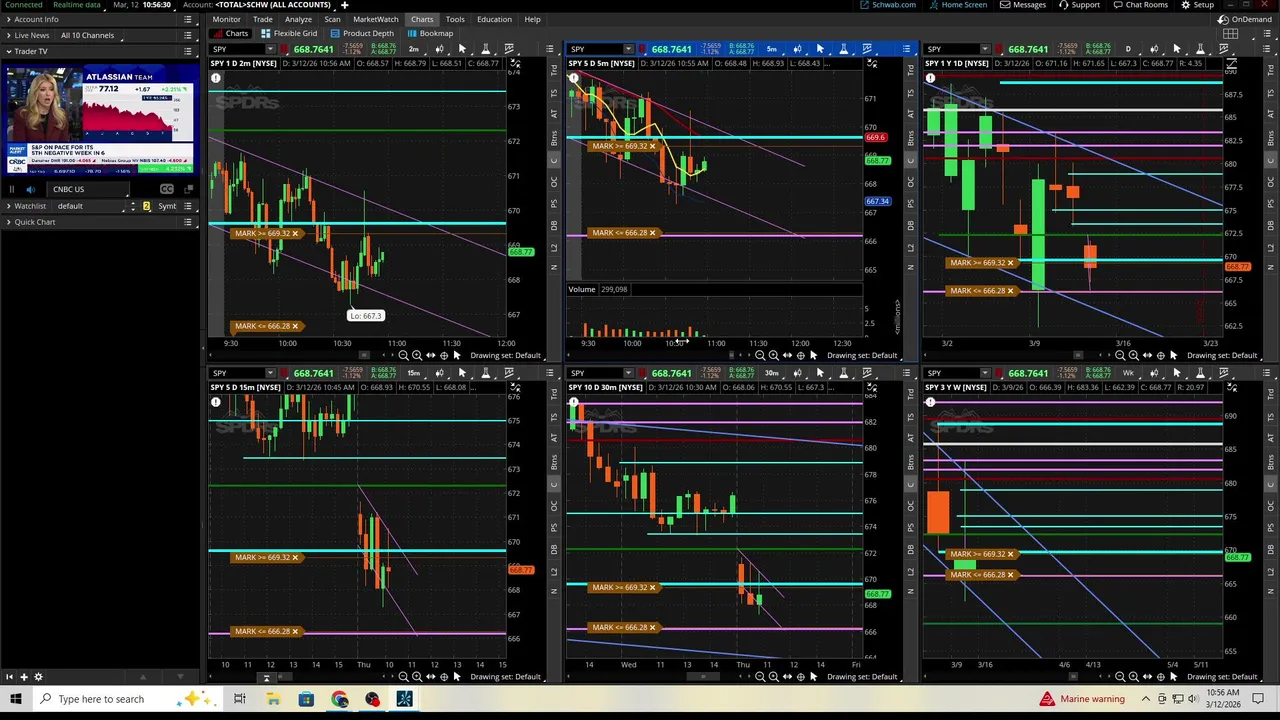Open the Education tab
The width and height of the screenshot is (1280, 720).
click(494, 19)
